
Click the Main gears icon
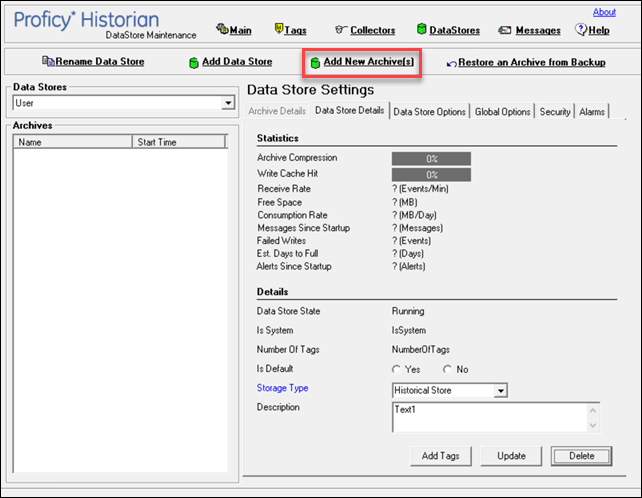[222, 29]
